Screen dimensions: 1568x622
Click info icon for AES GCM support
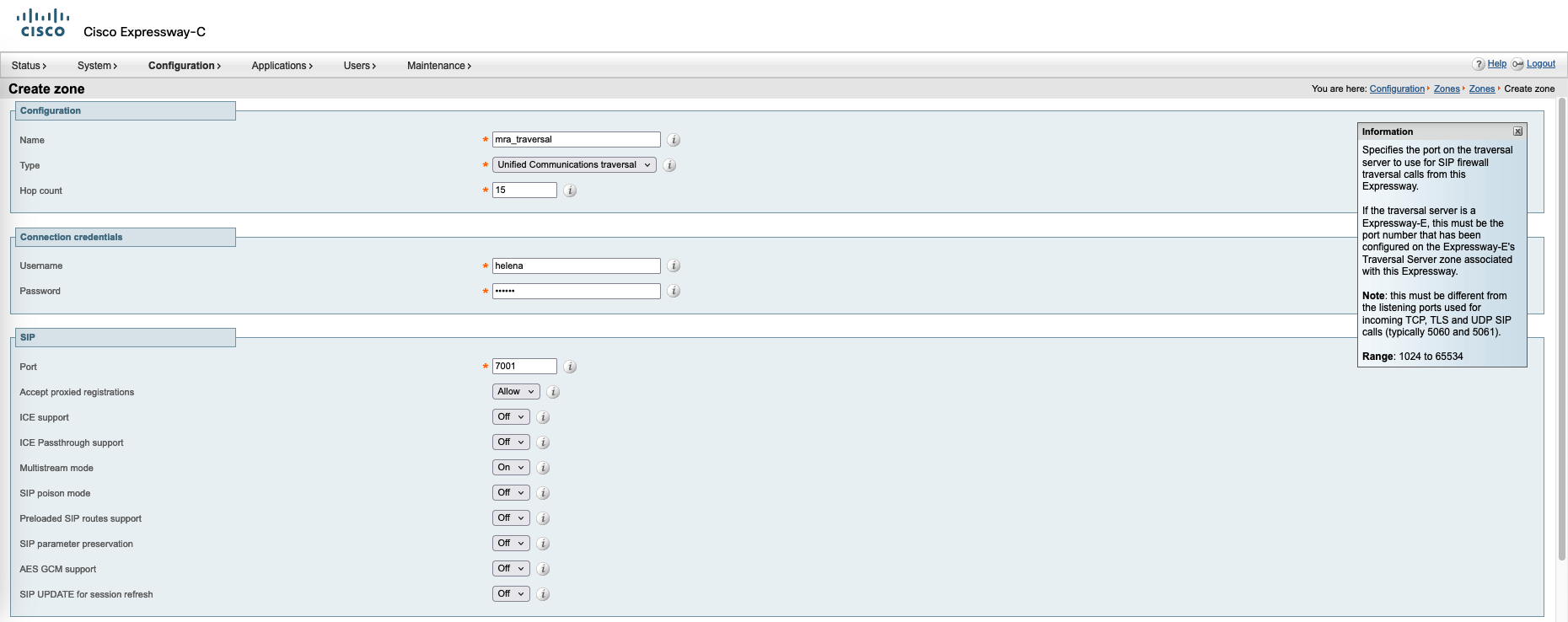(543, 569)
